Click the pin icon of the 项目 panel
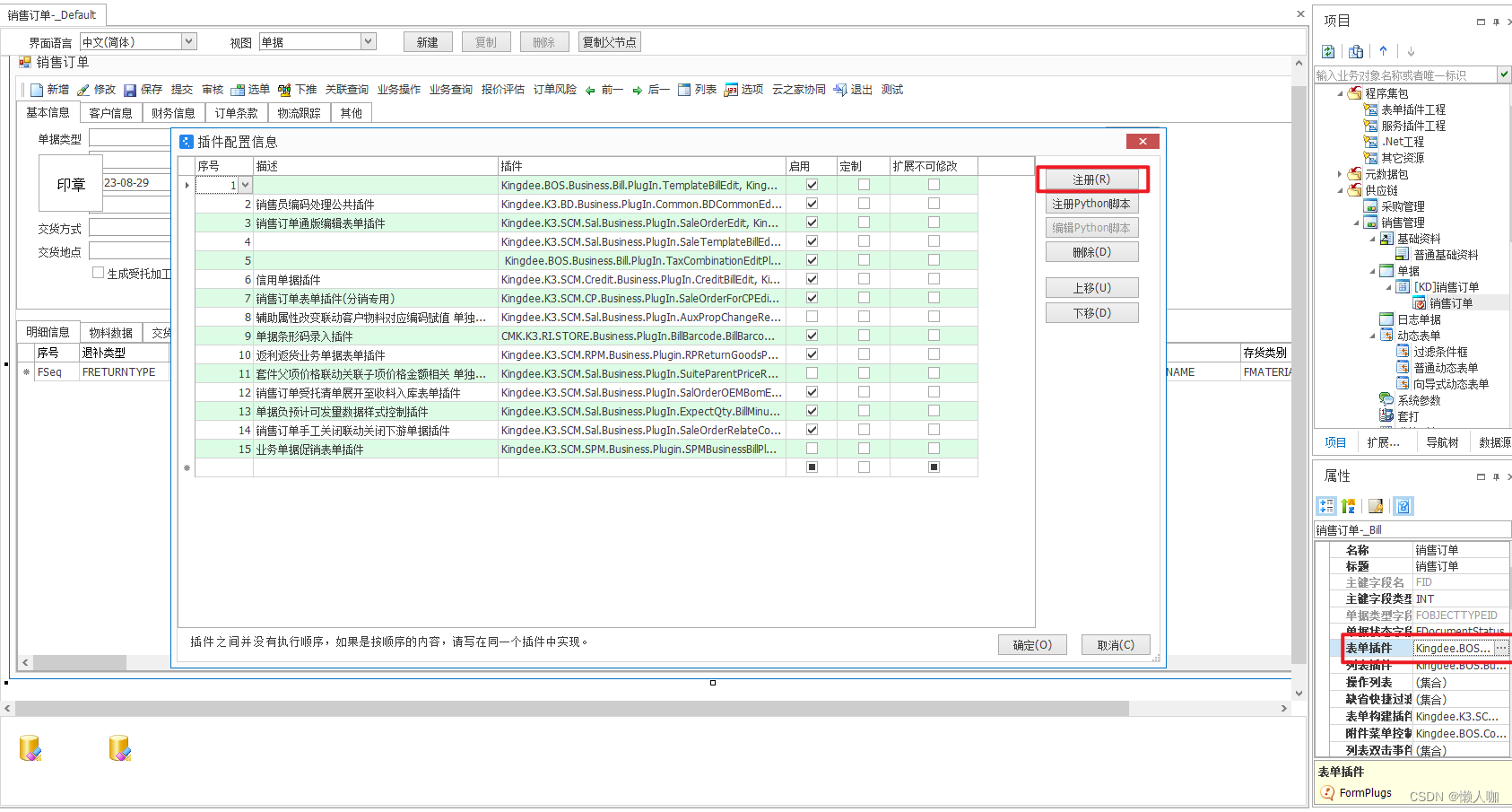1512x812 pixels. click(1496, 22)
